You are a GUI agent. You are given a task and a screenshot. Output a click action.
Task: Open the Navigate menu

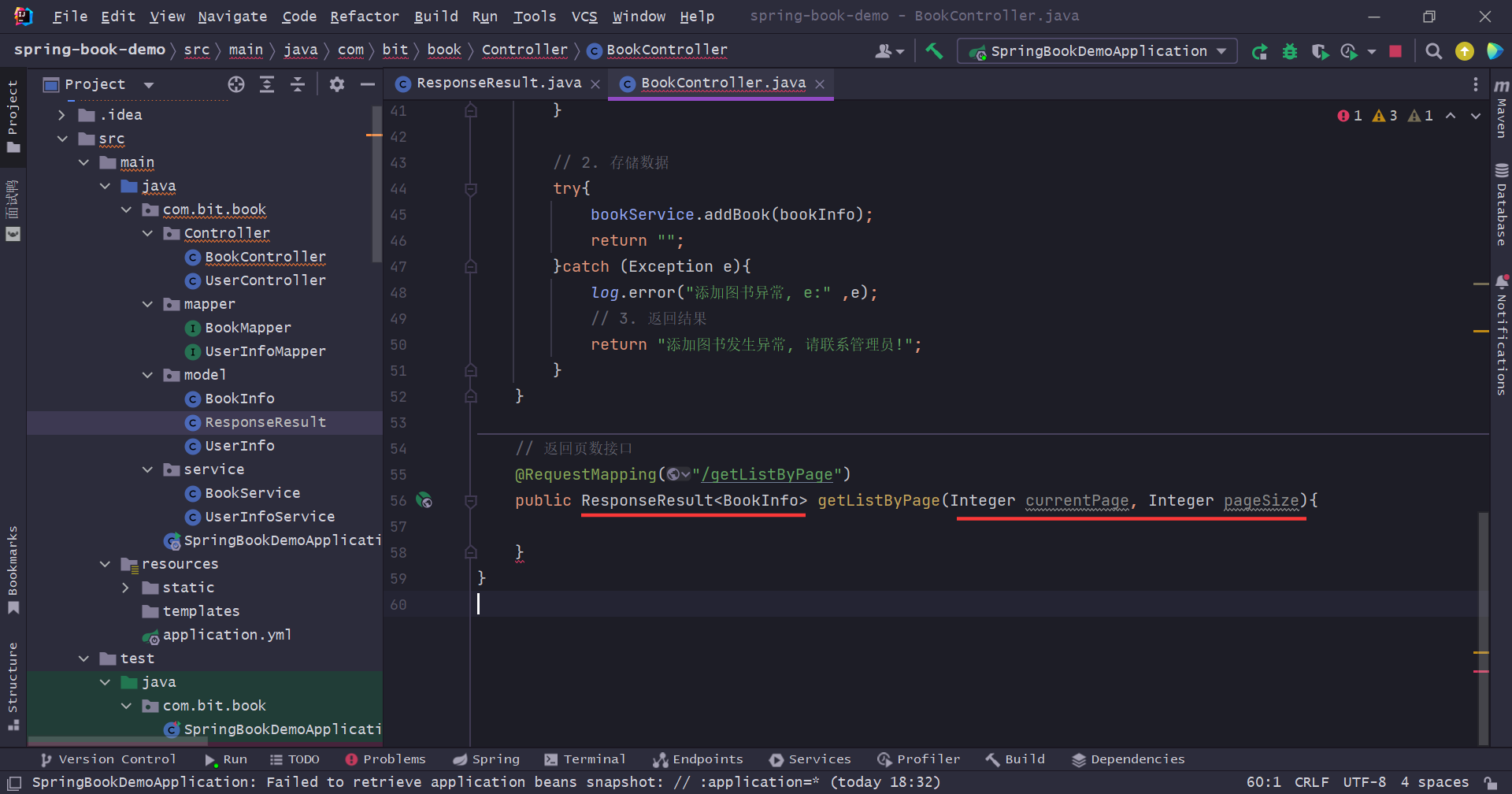(x=232, y=17)
